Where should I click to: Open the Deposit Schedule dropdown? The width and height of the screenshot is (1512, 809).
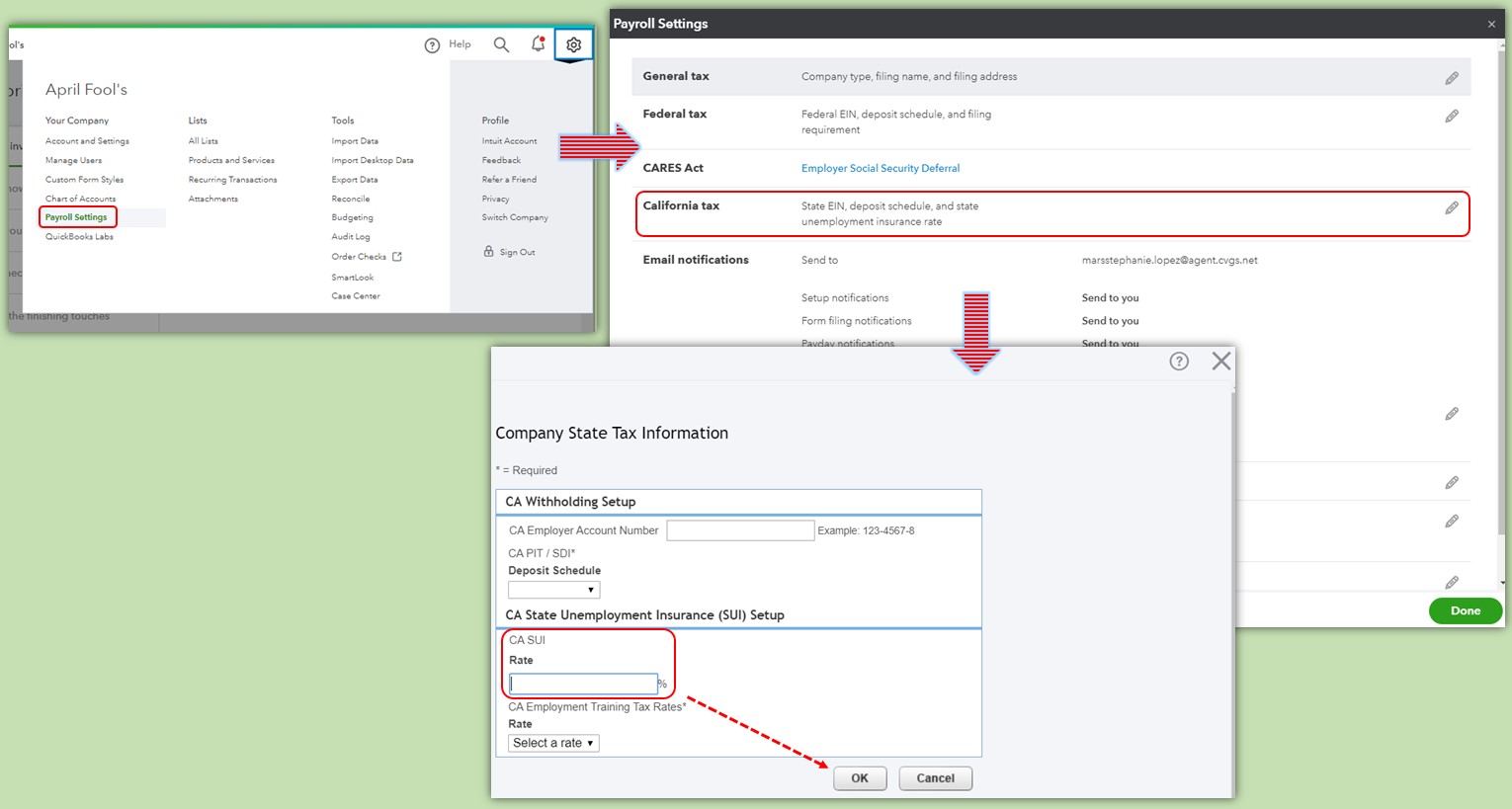[x=554, y=590]
